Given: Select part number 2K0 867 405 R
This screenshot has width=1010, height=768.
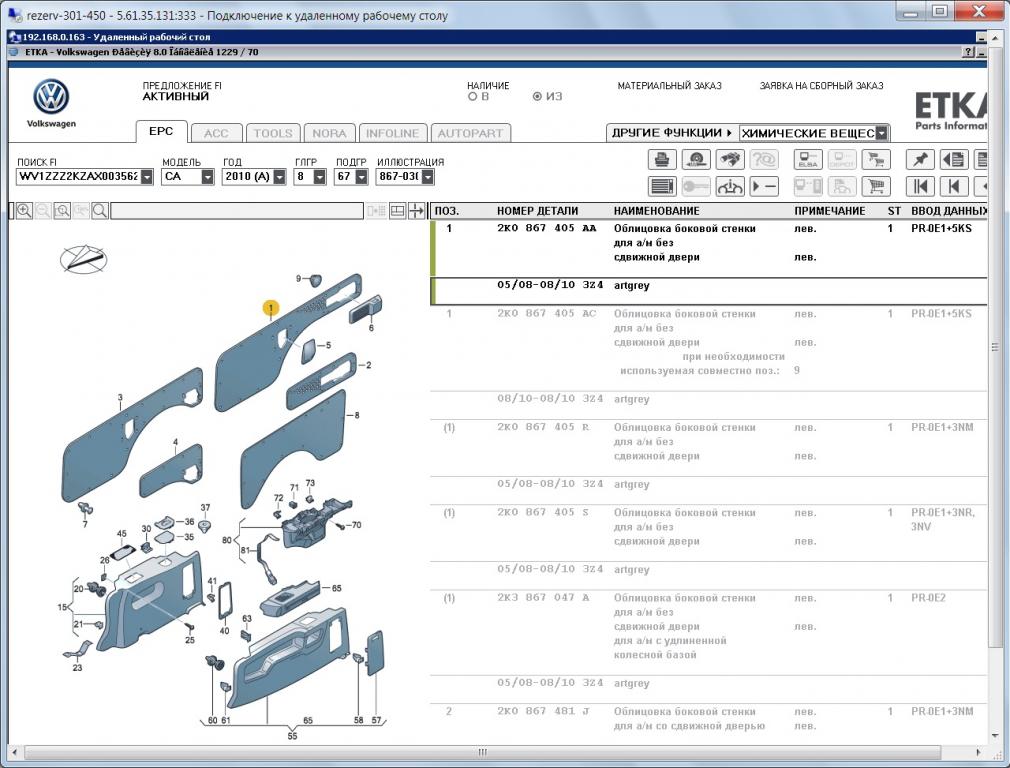Looking at the screenshot, I should click(x=543, y=427).
